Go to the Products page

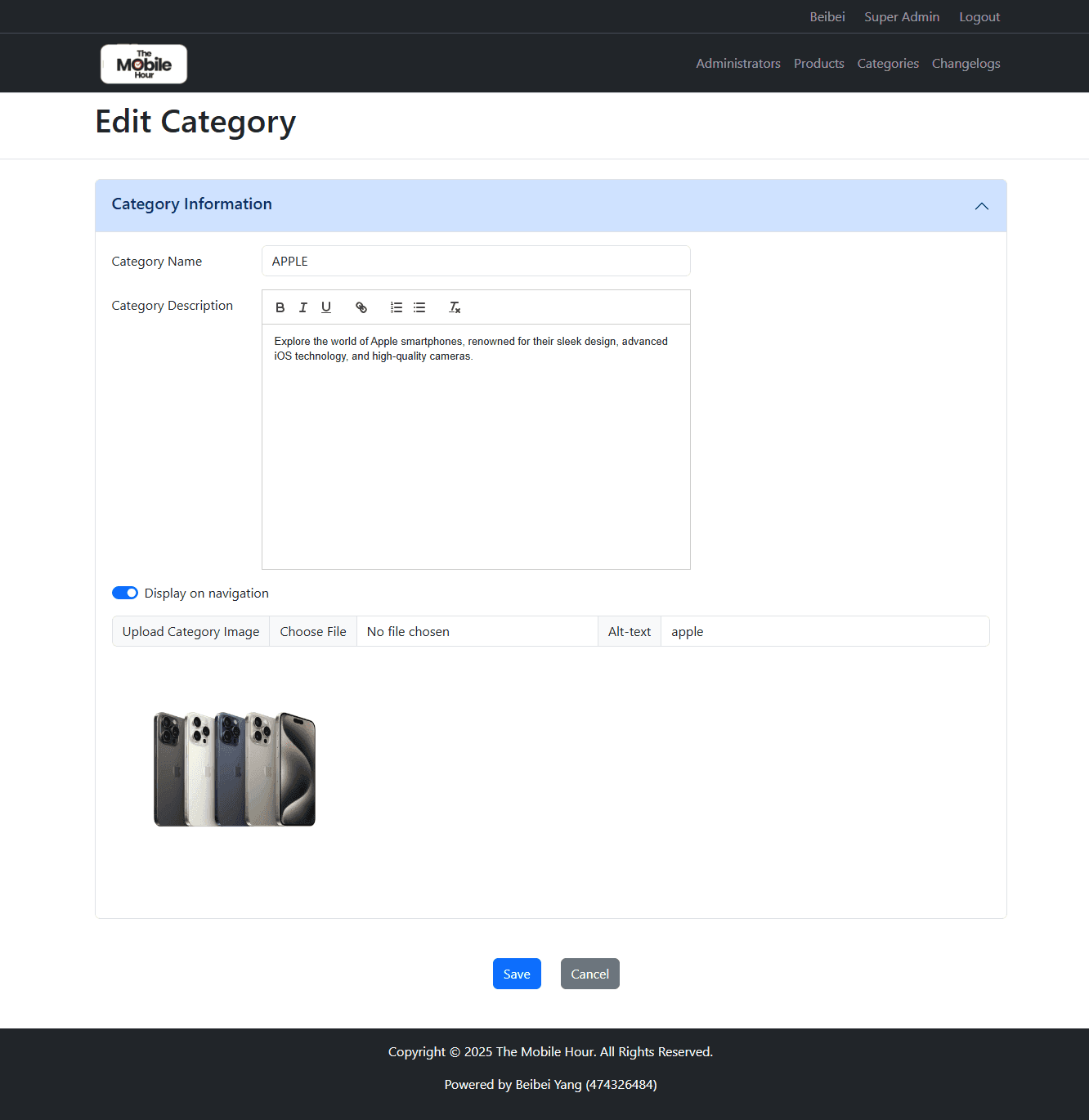point(818,64)
